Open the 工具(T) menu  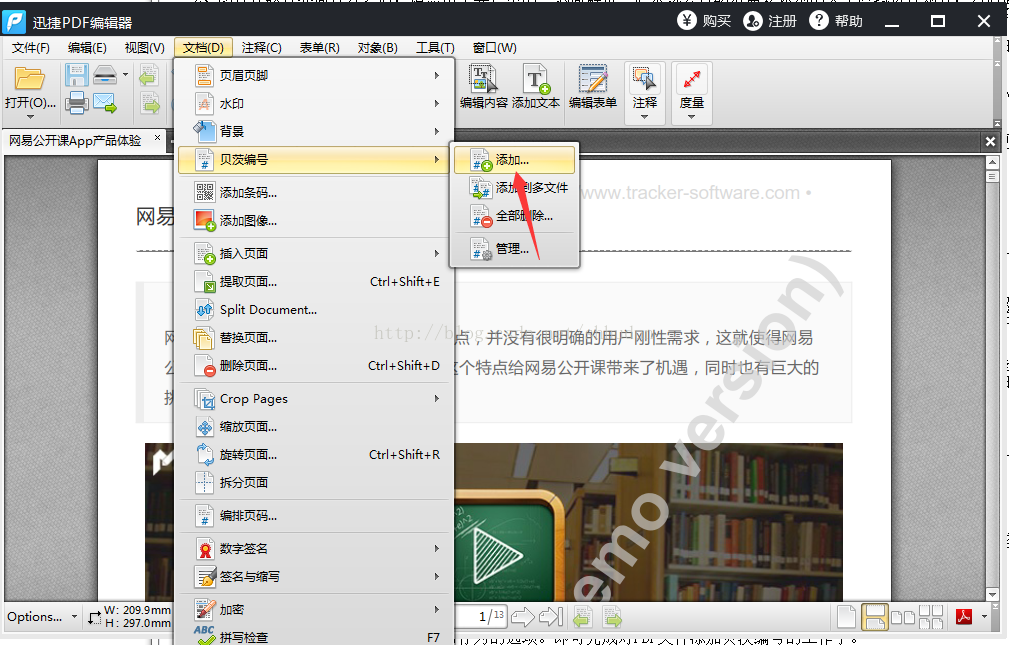pyautogui.click(x=435, y=48)
